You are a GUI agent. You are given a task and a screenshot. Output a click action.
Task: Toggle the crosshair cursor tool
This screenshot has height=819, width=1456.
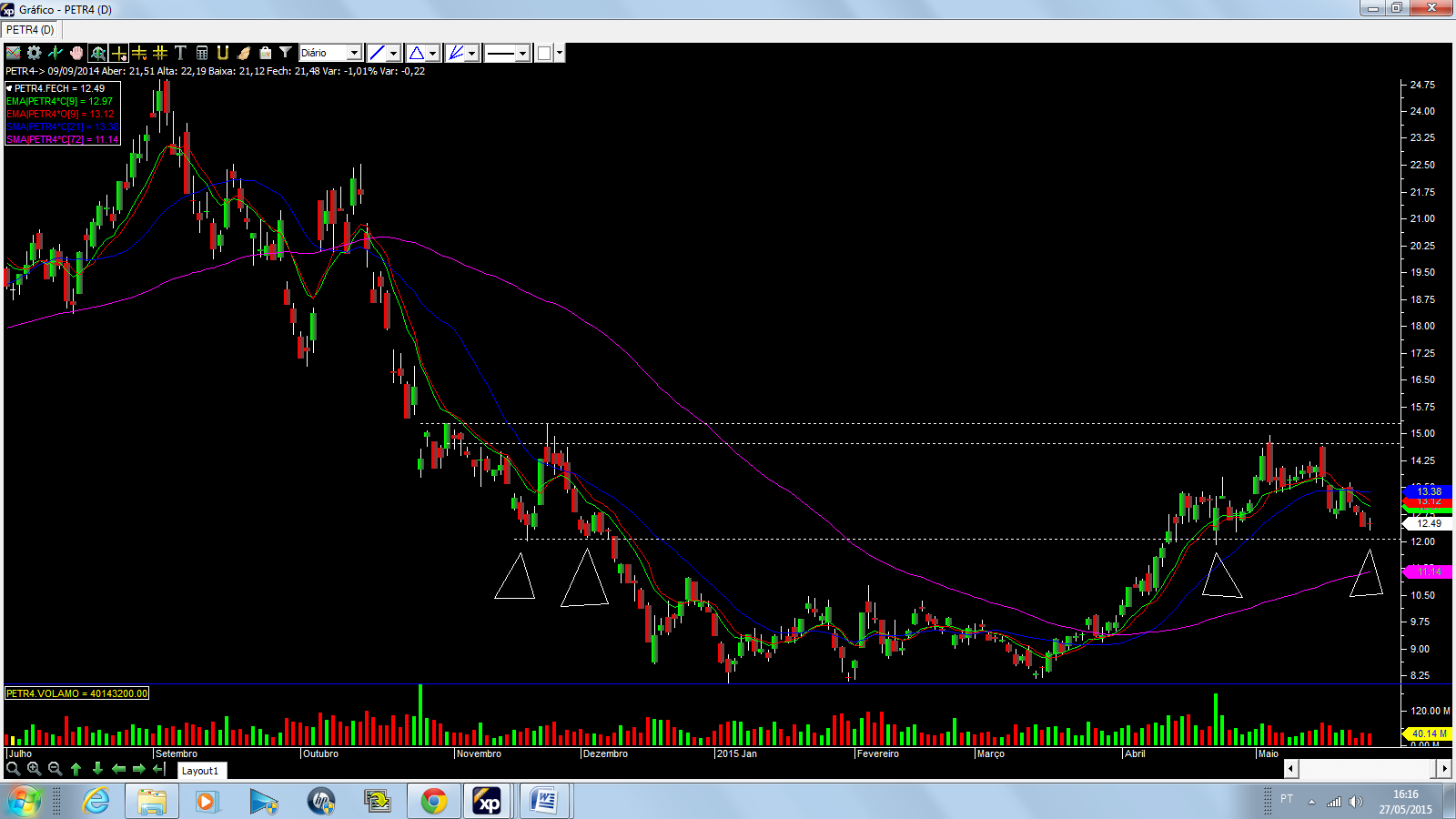[x=118, y=53]
